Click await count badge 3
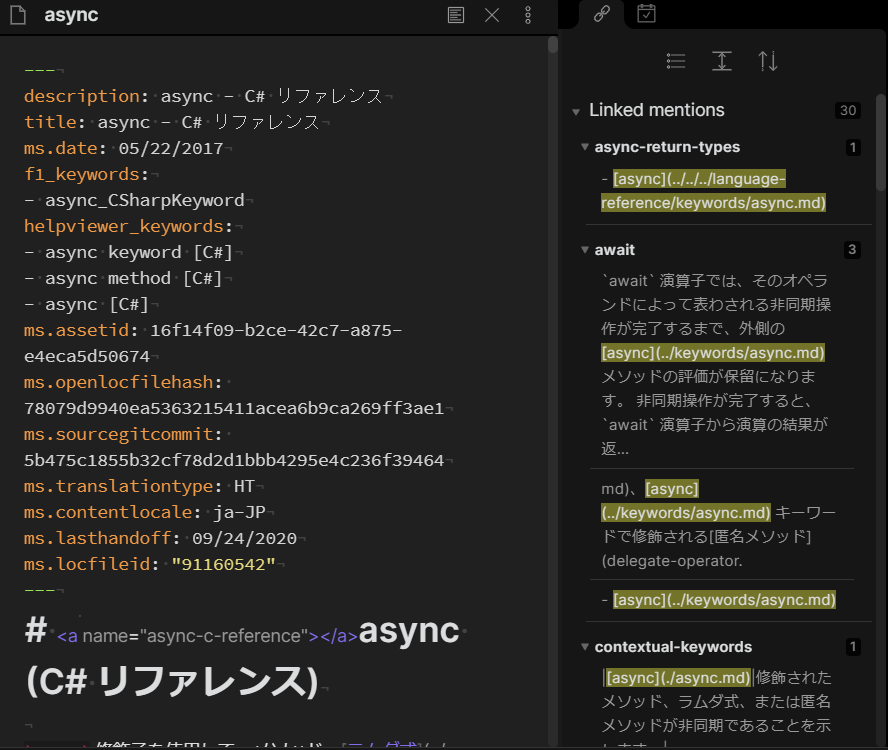Image resolution: width=888 pixels, height=750 pixels. tap(852, 250)
